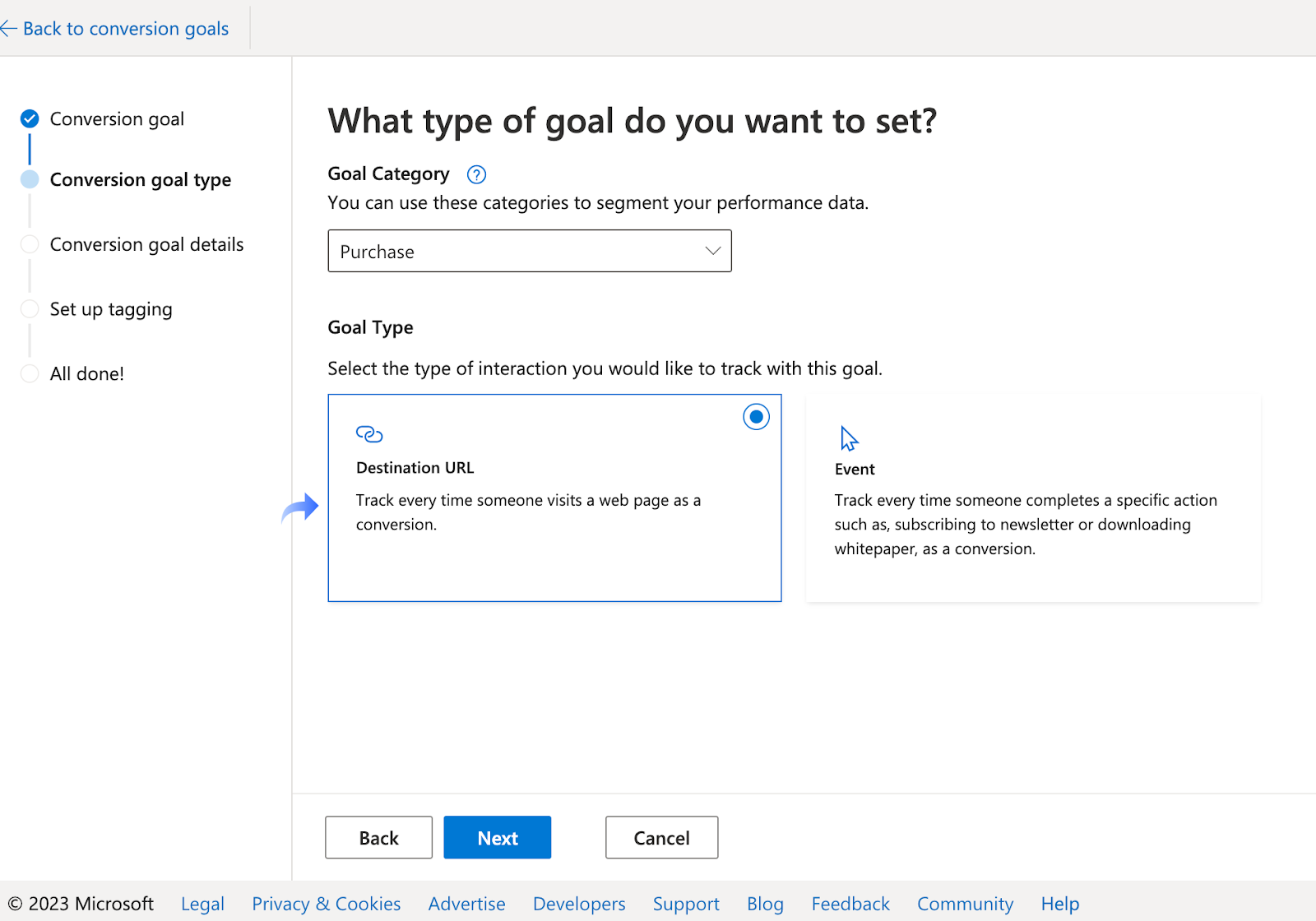The width and height of the screenshot is (1316, 921).
Task: Click the All done! step circle
Action: (x=30, y=373)
